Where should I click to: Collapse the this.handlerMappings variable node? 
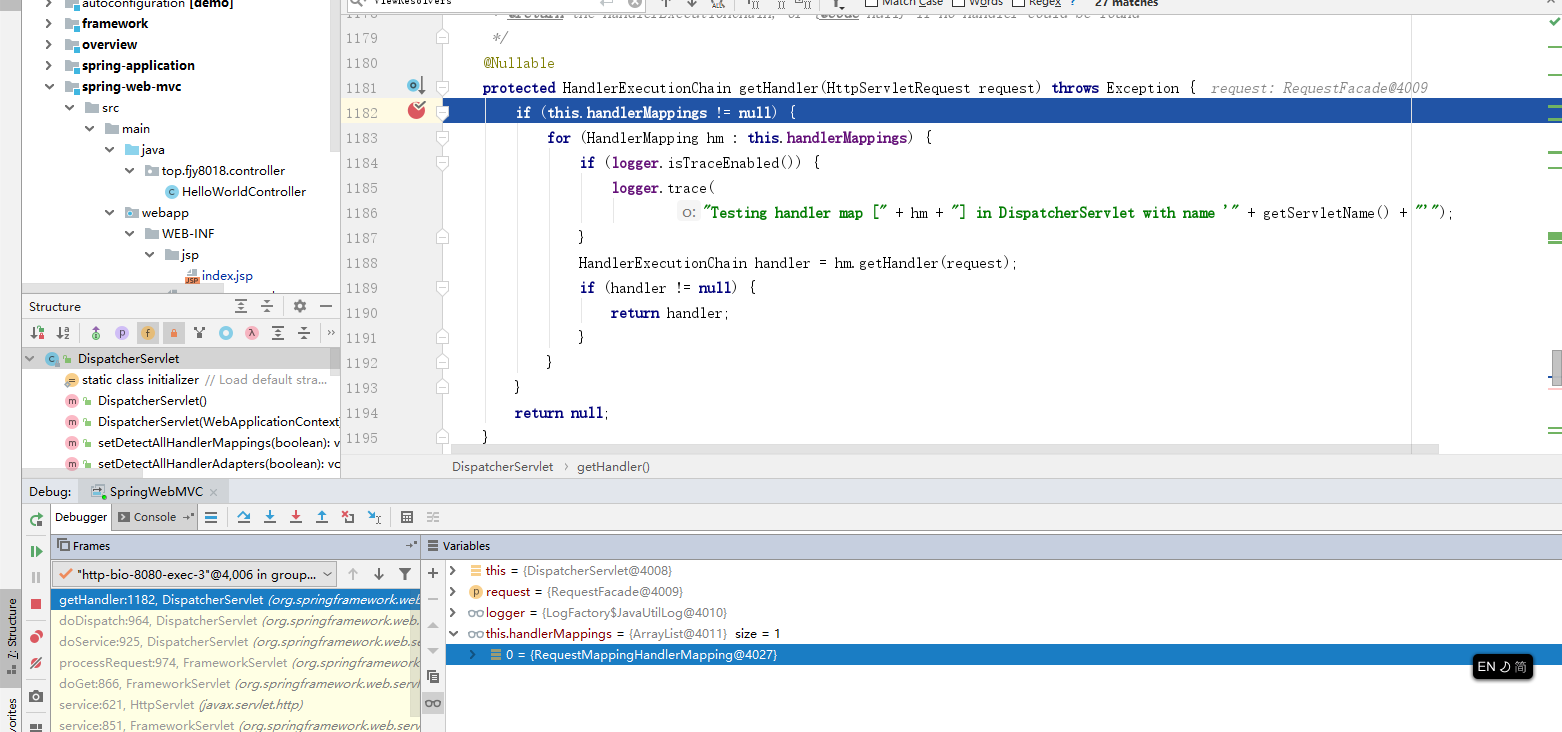click(x=453, y=634)
